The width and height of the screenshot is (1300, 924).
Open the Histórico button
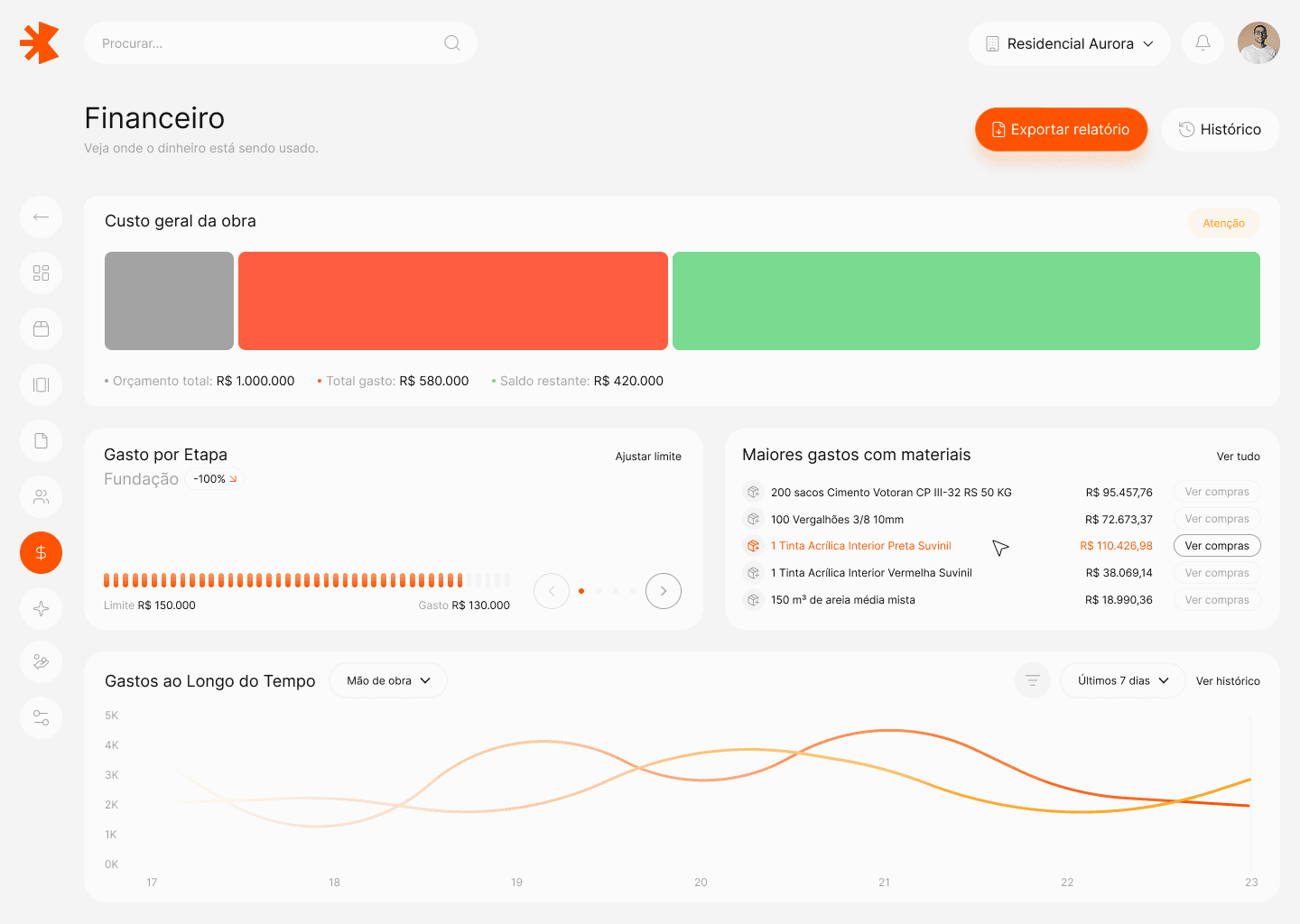[1220, 129]
